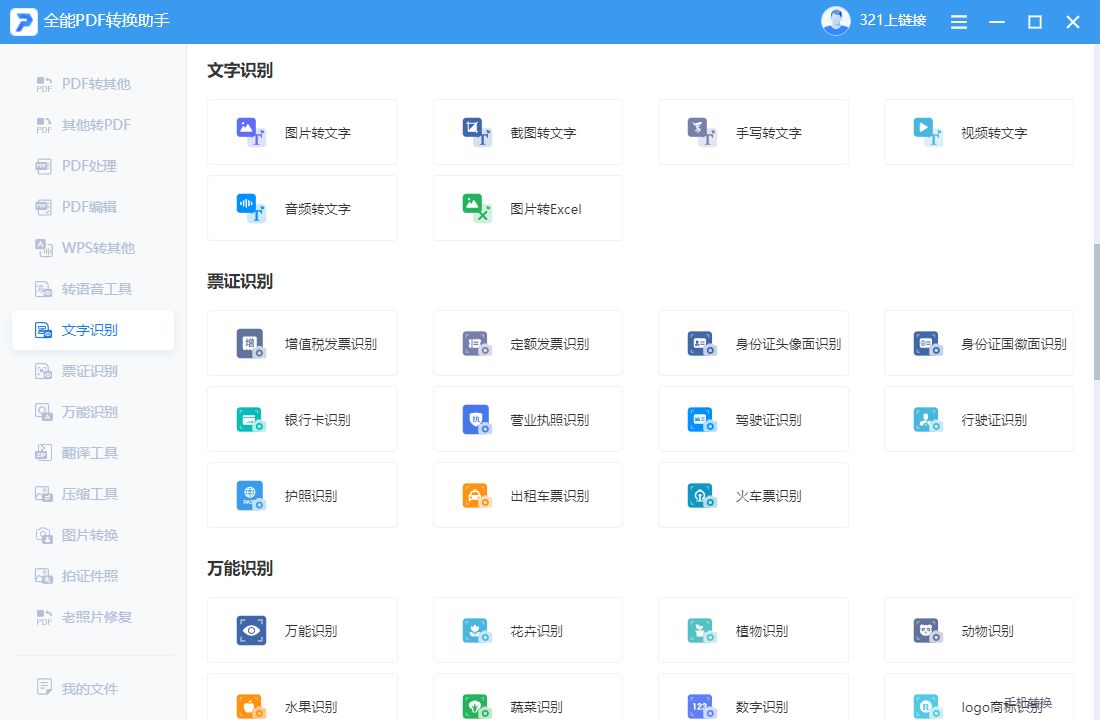
Task: Select 银行卡识别 tool
Action: [302, 419]
